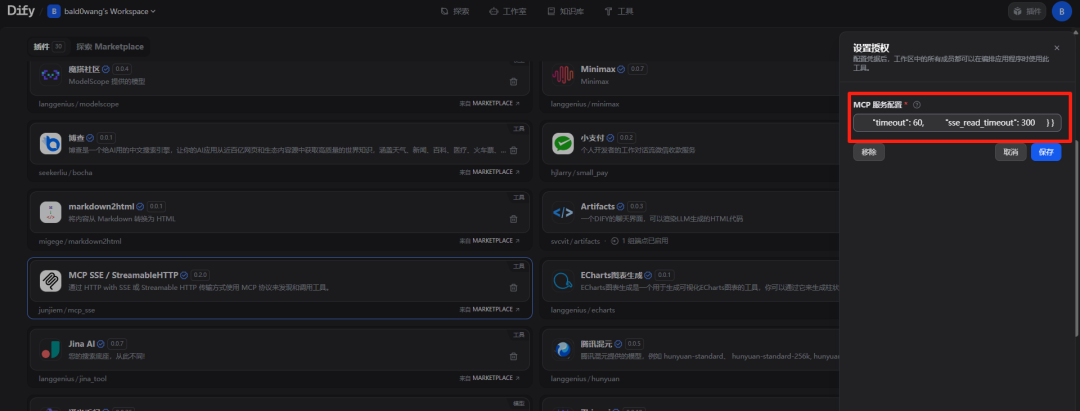Go to 知识库 in top navigation
Image resolution: width=1080 pixels, height=411 pixels.
click(x=566, y=12)
